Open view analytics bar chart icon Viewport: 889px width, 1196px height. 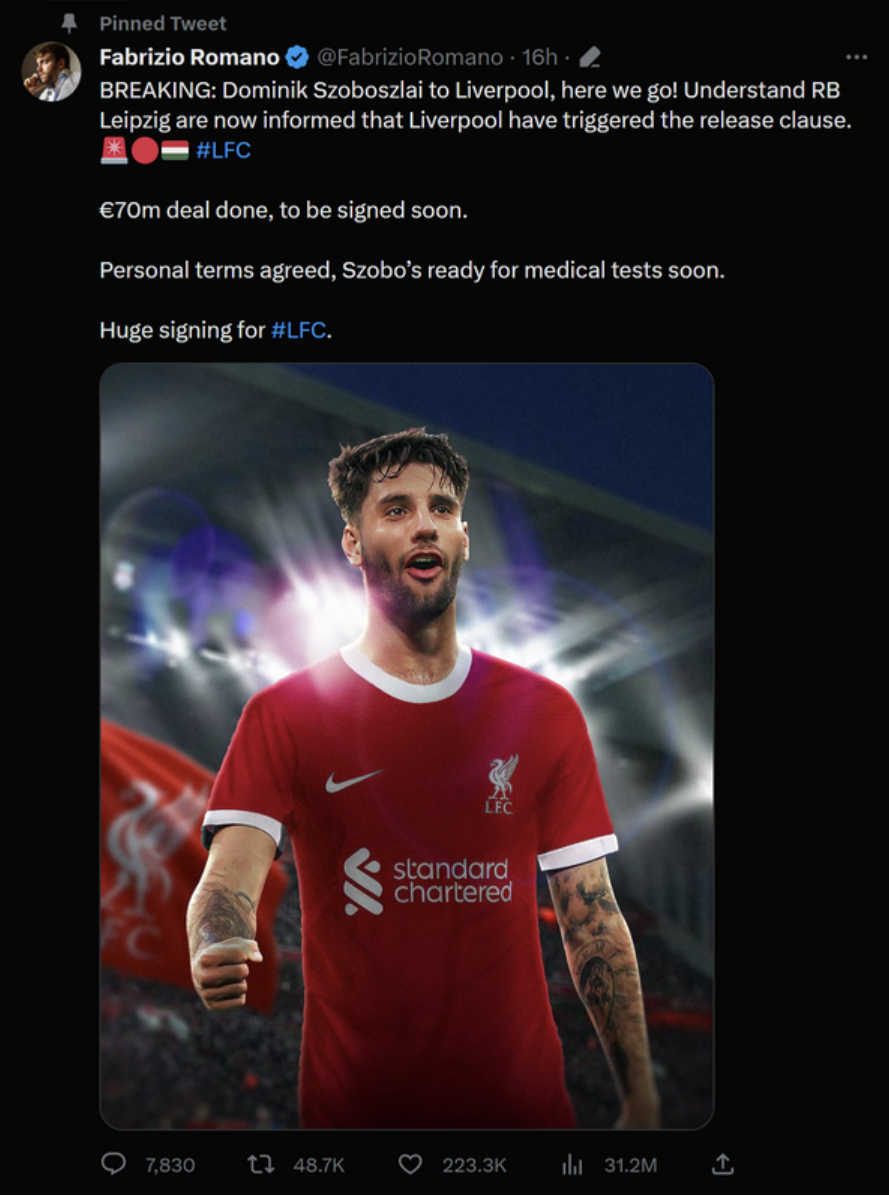572,1164
